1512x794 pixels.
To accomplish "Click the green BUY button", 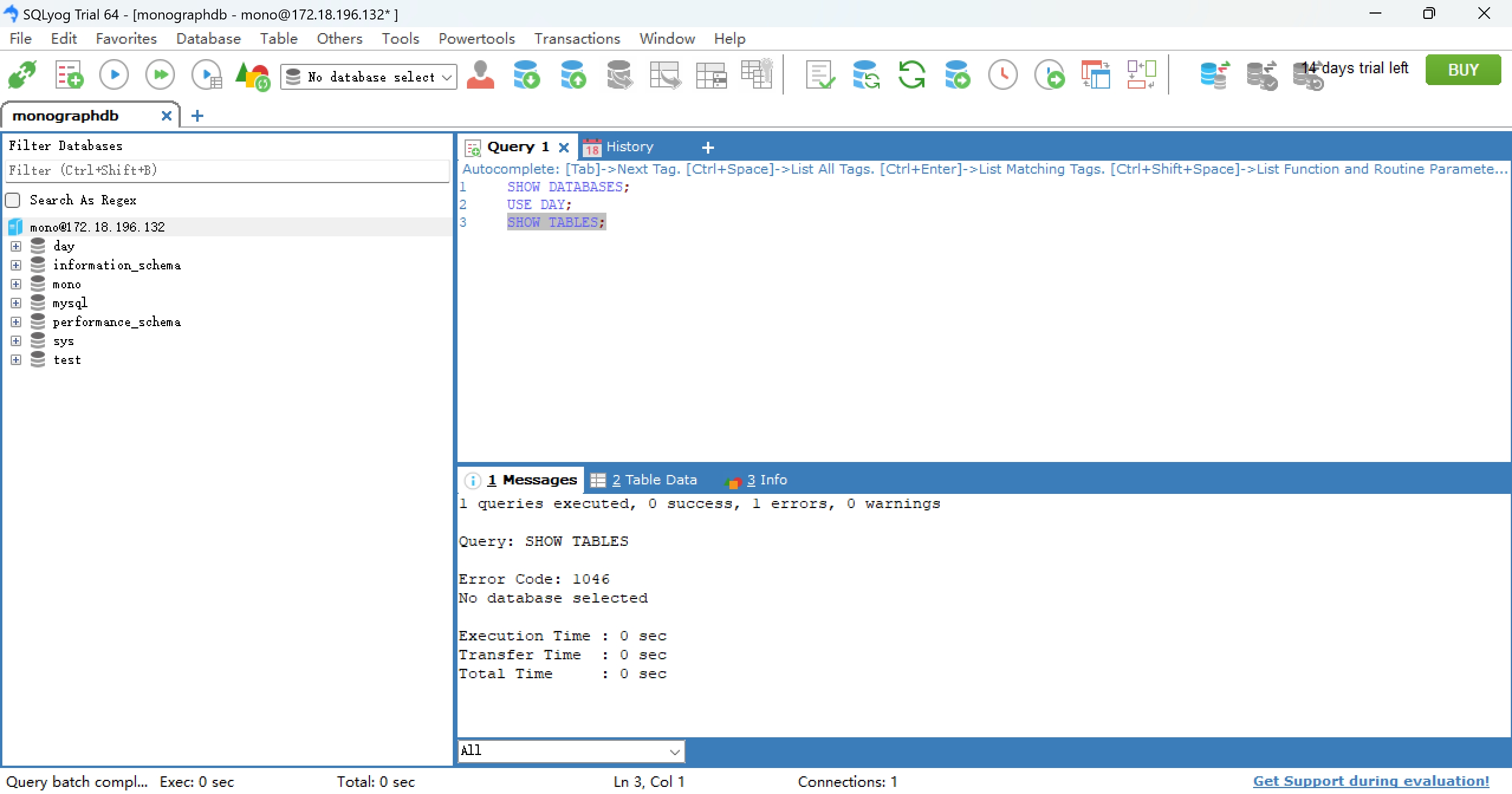I will pyautogui.click(x=1462, y=70).
